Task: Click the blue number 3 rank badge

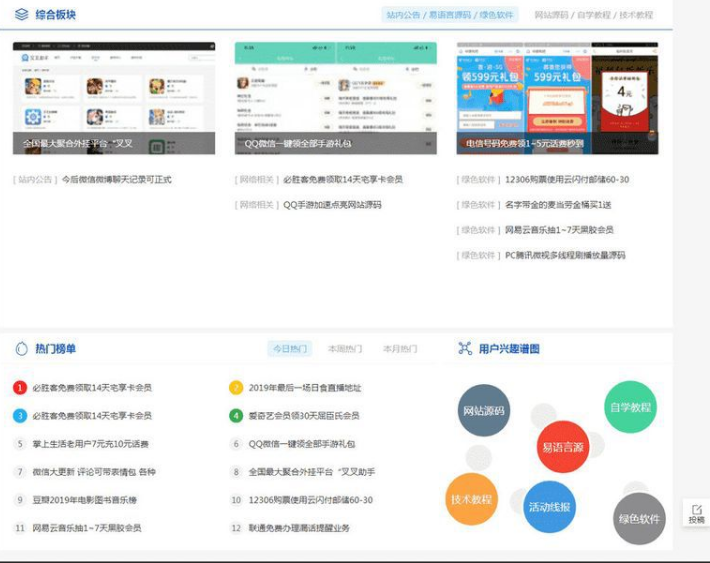Action: point(20,416)
